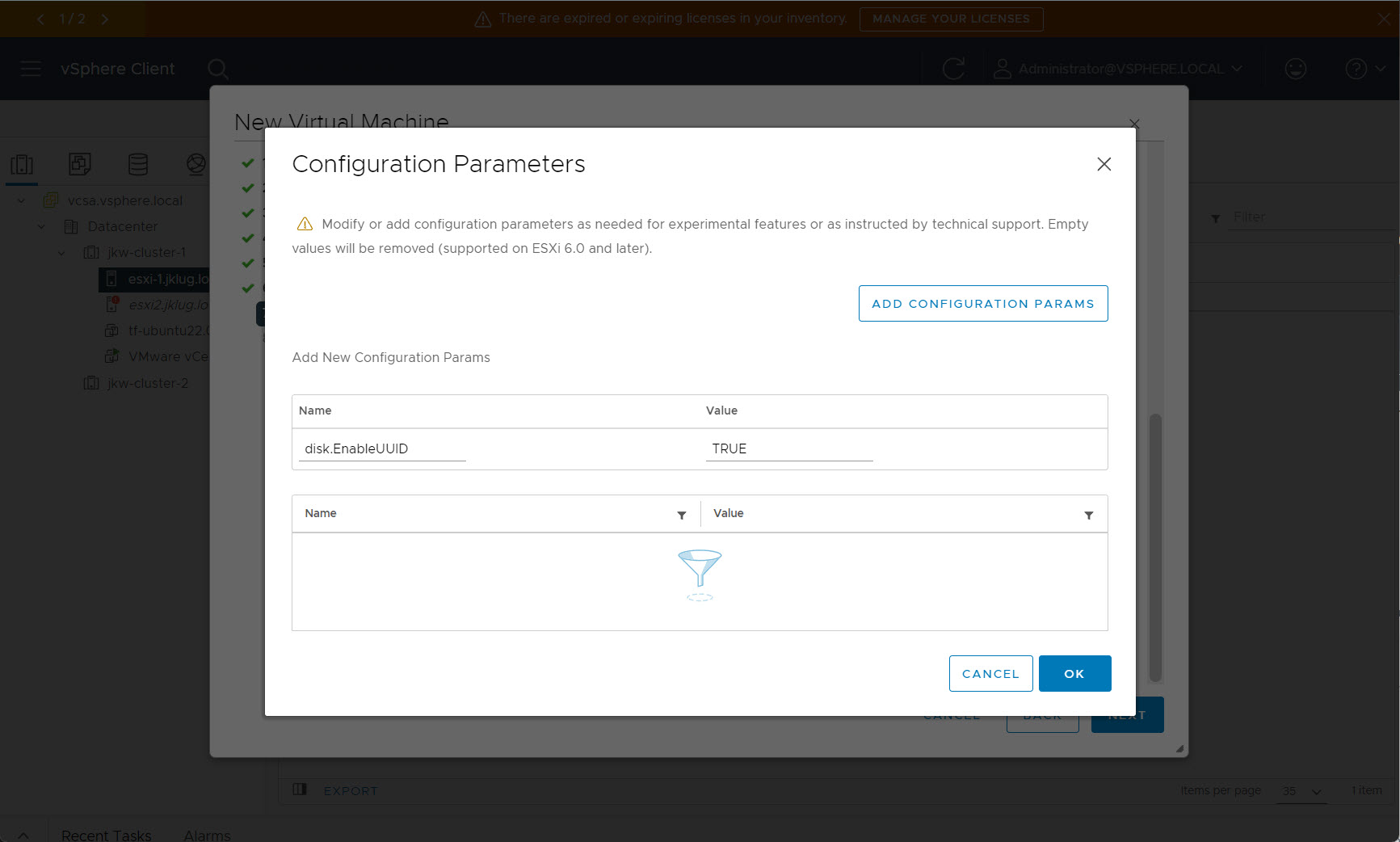Viewport: 1400px width, 842px height.
Task: Open the Help menu dropdown
Action: tap(1364, 69)
